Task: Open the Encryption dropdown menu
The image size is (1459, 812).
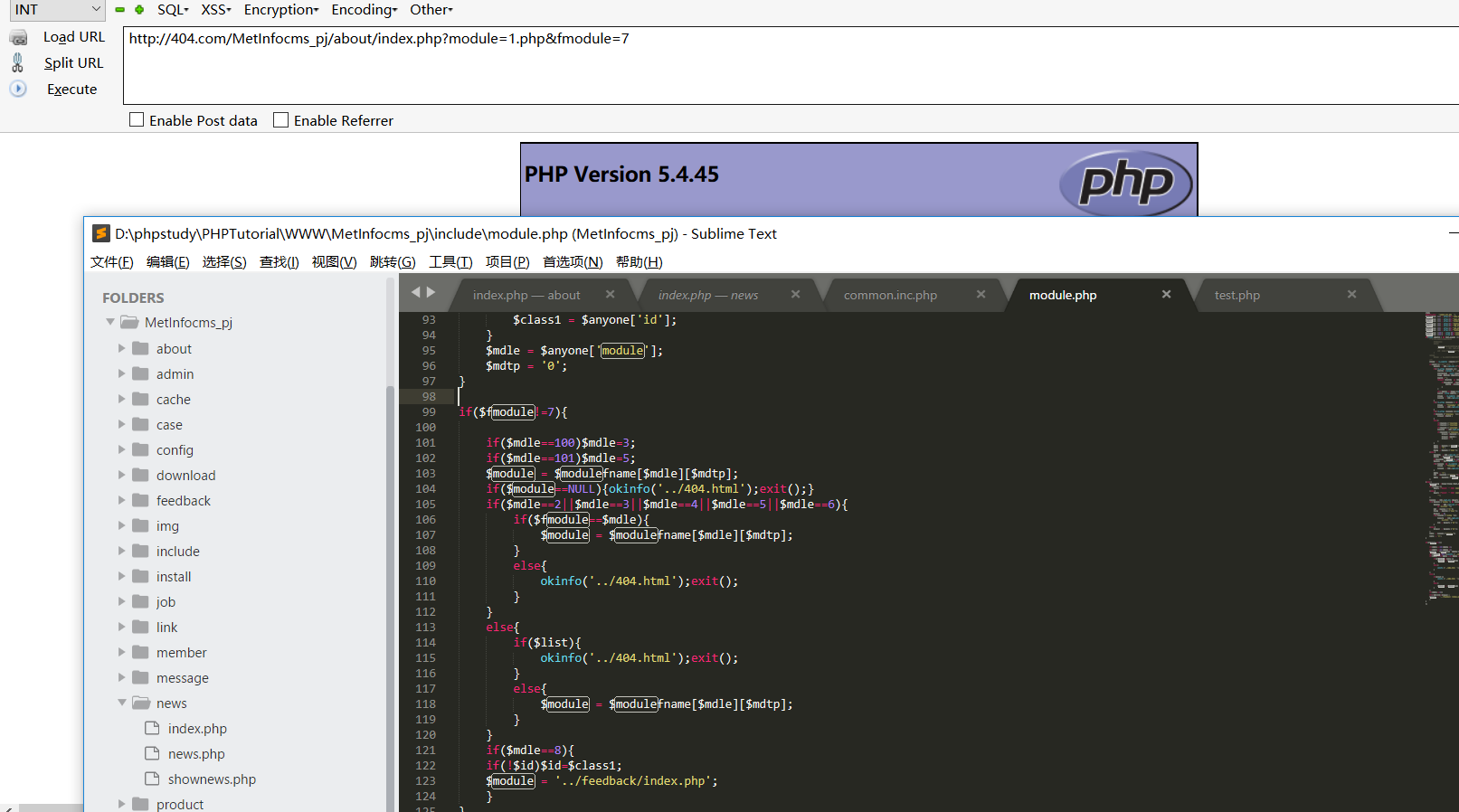Action: click(281, 10)
